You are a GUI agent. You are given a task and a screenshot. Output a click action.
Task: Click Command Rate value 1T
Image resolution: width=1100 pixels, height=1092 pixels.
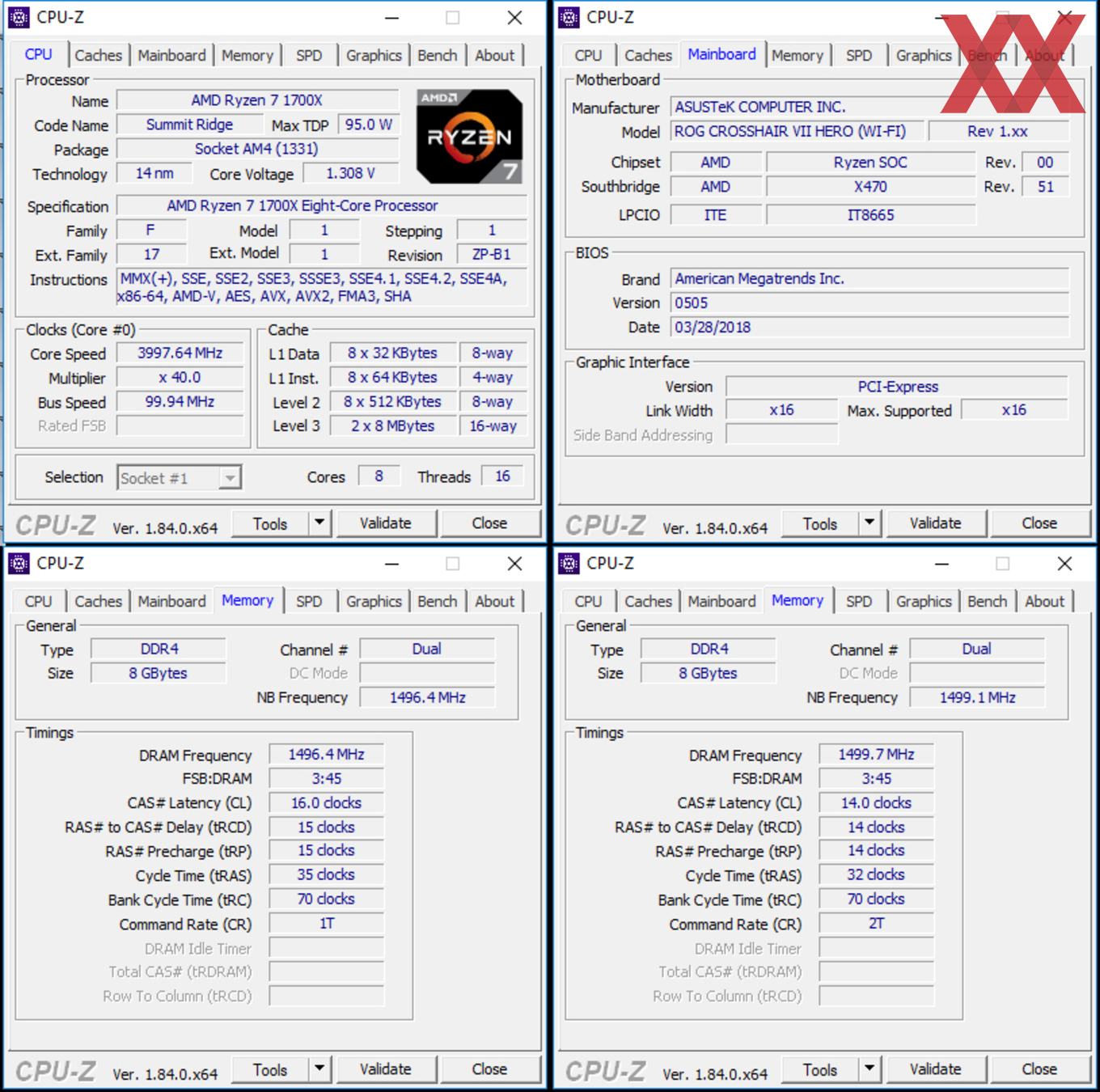tap(326, 924)
